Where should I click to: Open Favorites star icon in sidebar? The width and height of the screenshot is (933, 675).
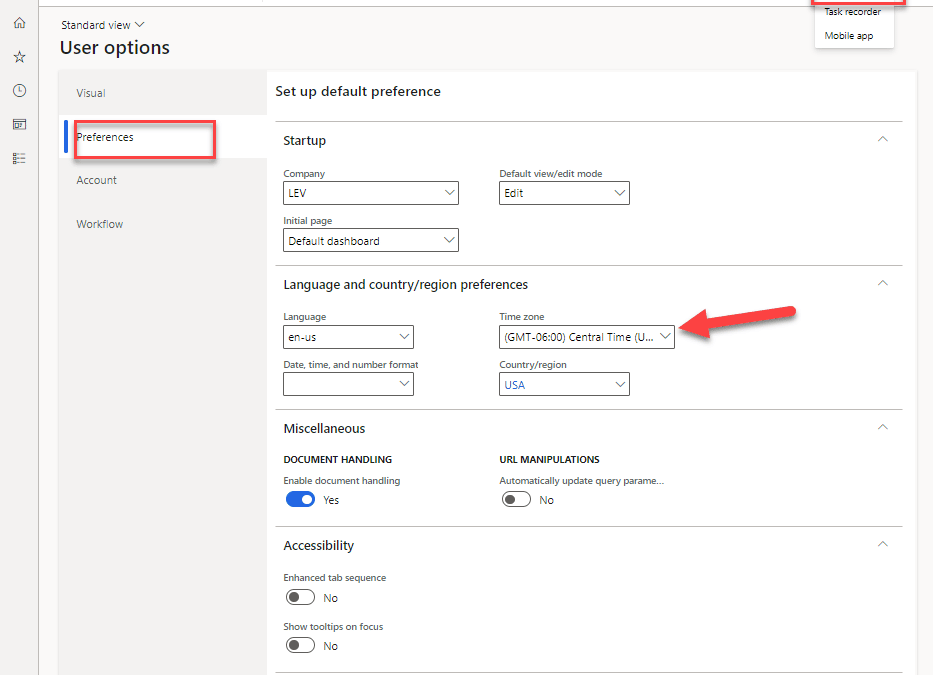20,57
